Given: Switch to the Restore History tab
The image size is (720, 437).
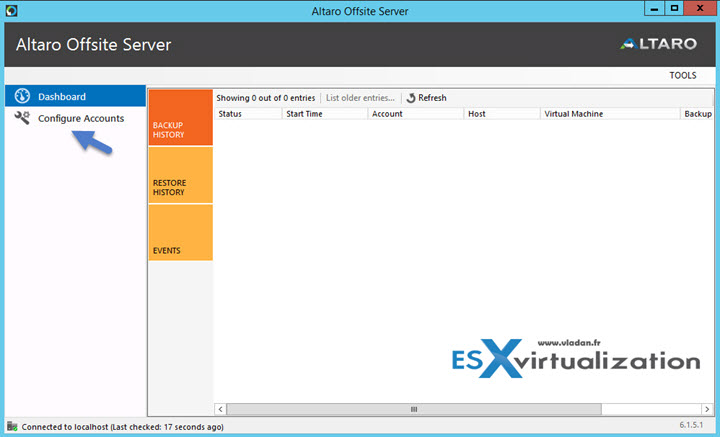Looking at the screenshot, I should (x=180, y=175).
